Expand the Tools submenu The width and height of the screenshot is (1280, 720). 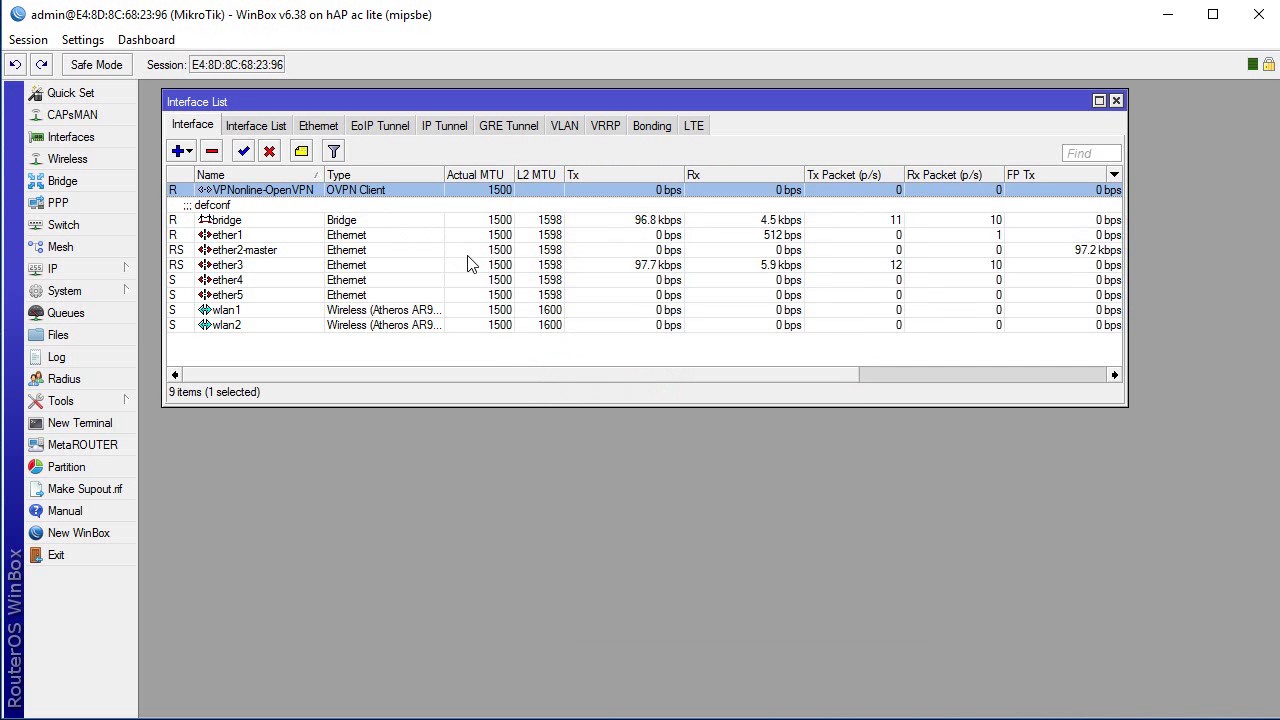80,401
